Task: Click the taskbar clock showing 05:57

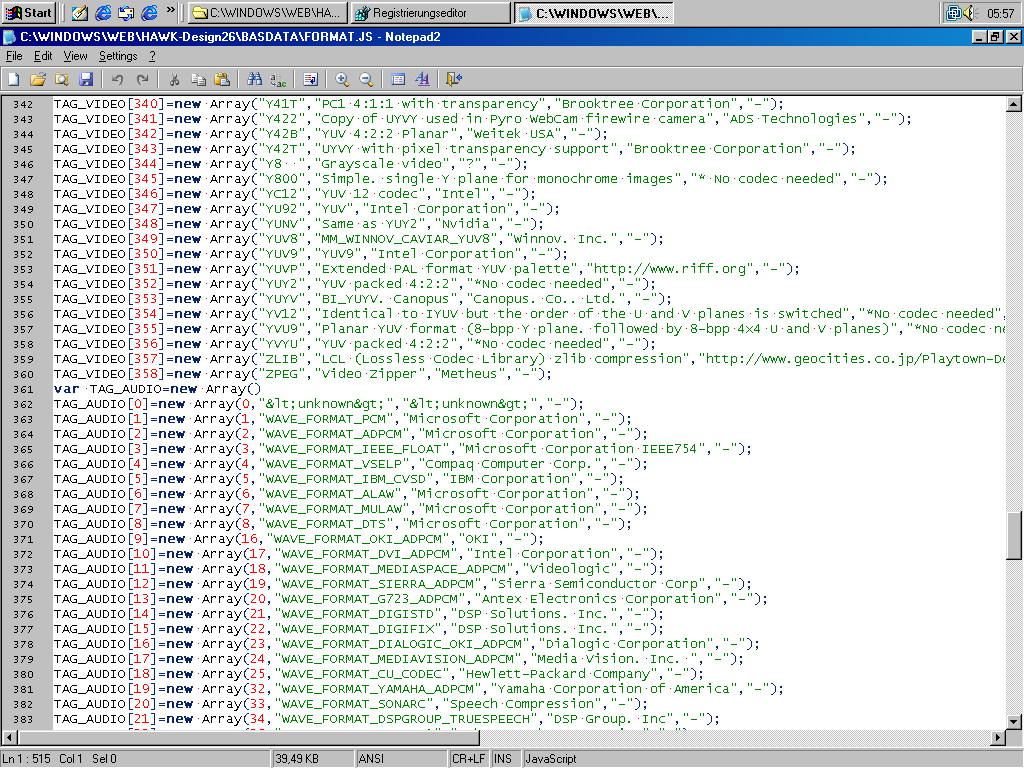Action: tap(1000, 13)
